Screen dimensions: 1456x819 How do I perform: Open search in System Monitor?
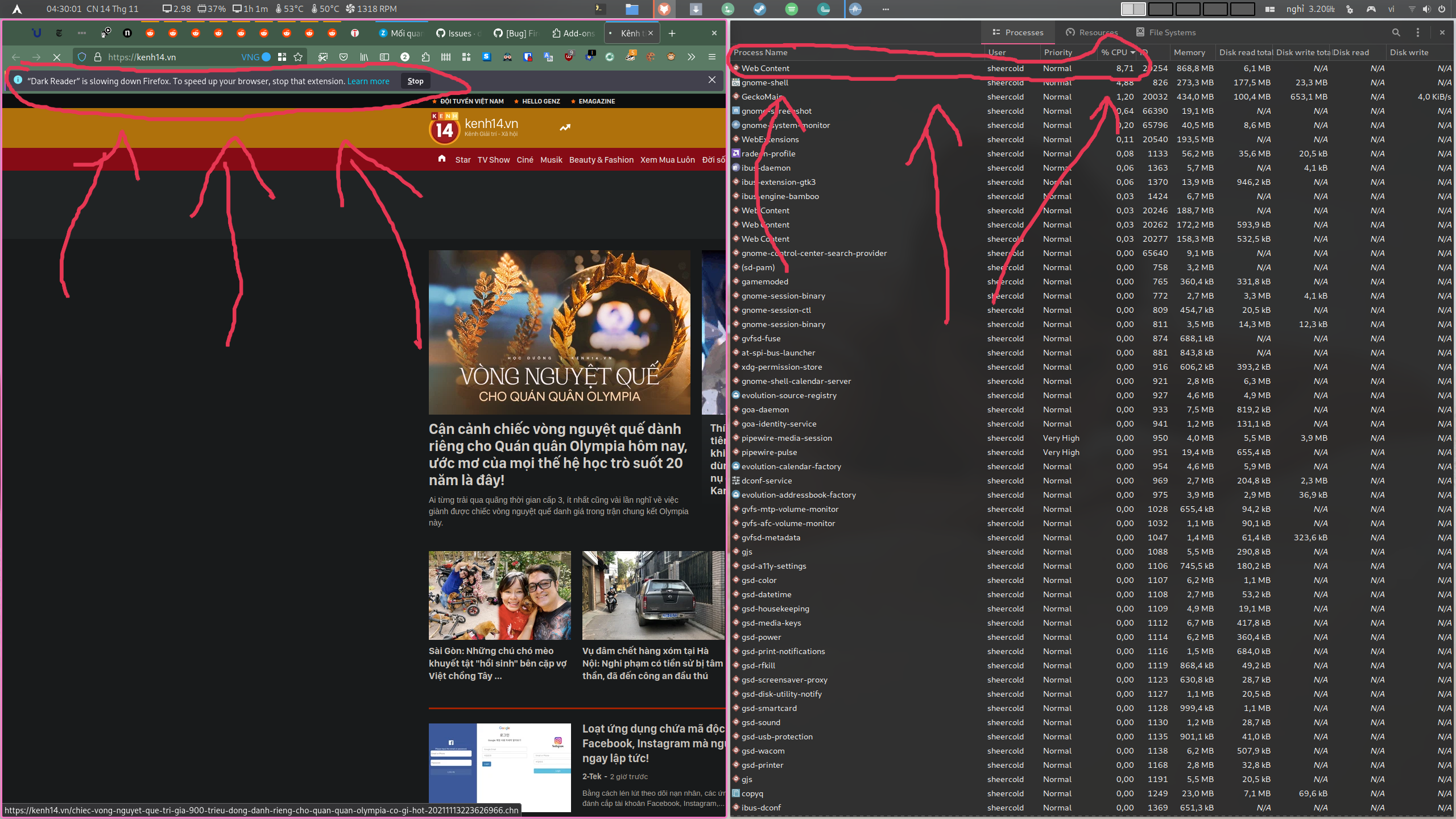click(1396, 32)
